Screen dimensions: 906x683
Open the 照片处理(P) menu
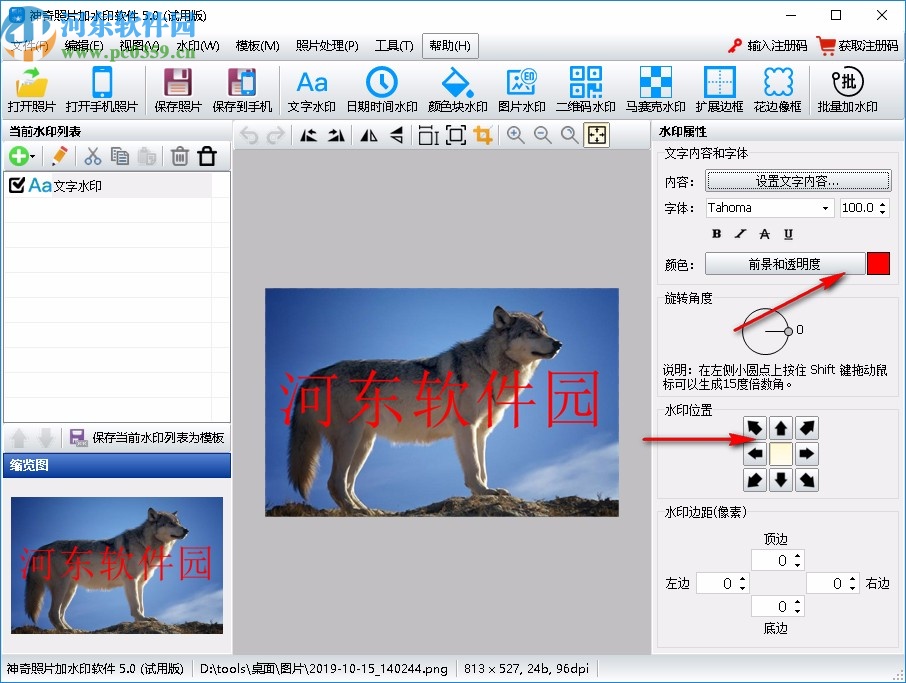(326, 46)
